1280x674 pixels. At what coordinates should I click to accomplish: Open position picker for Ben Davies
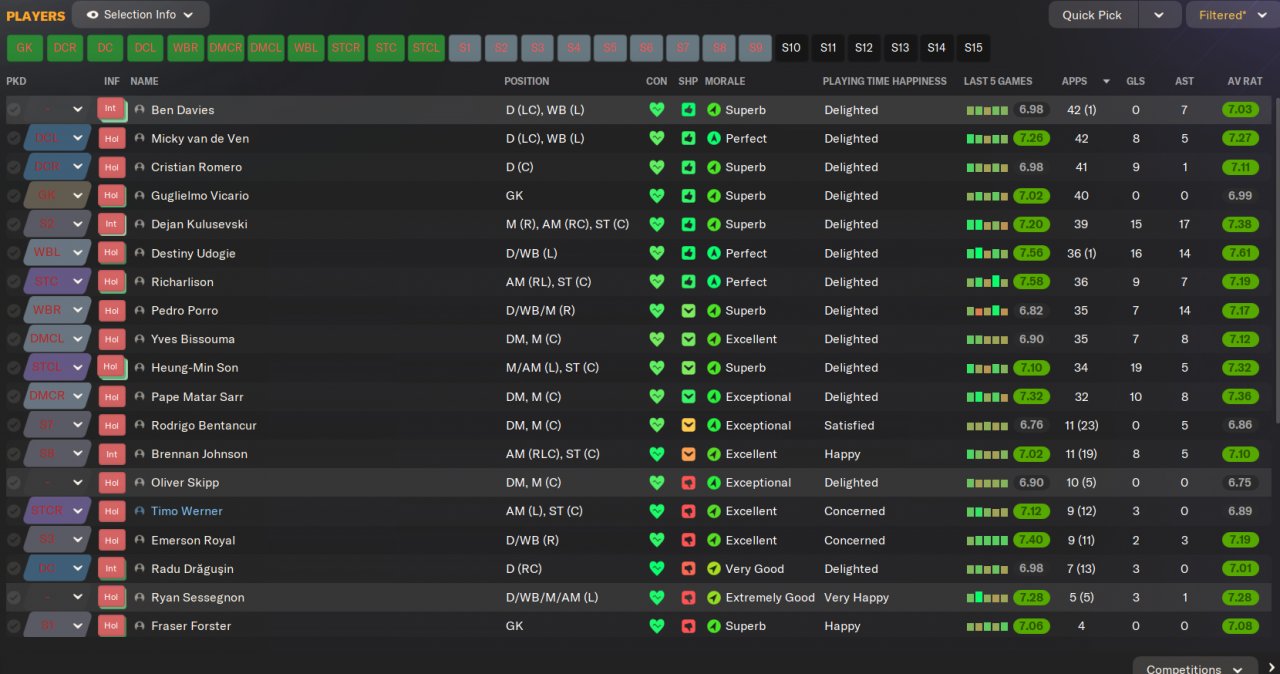[57, 110]
